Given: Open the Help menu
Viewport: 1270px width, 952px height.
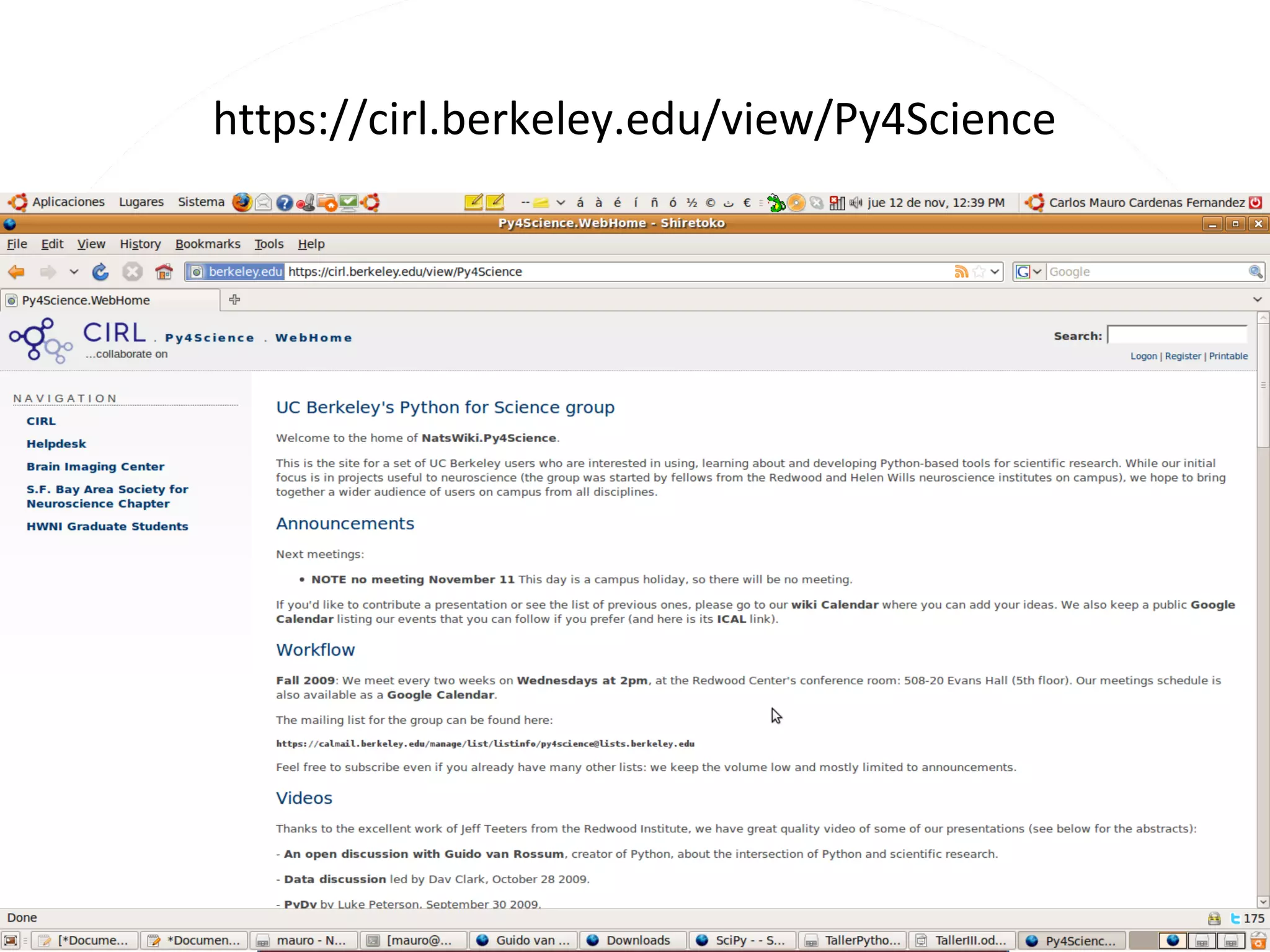Looking at the screenshot, I should tap(311, 244).
